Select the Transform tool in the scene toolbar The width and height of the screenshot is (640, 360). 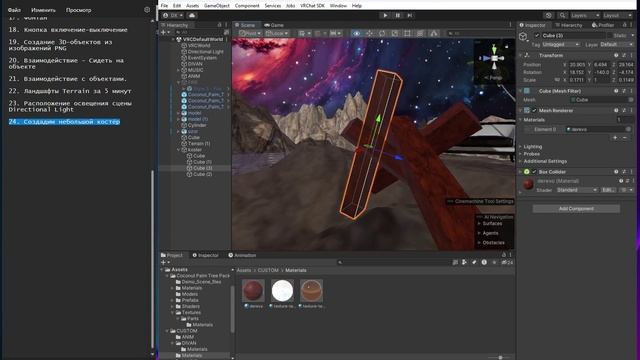click(420, 33)
